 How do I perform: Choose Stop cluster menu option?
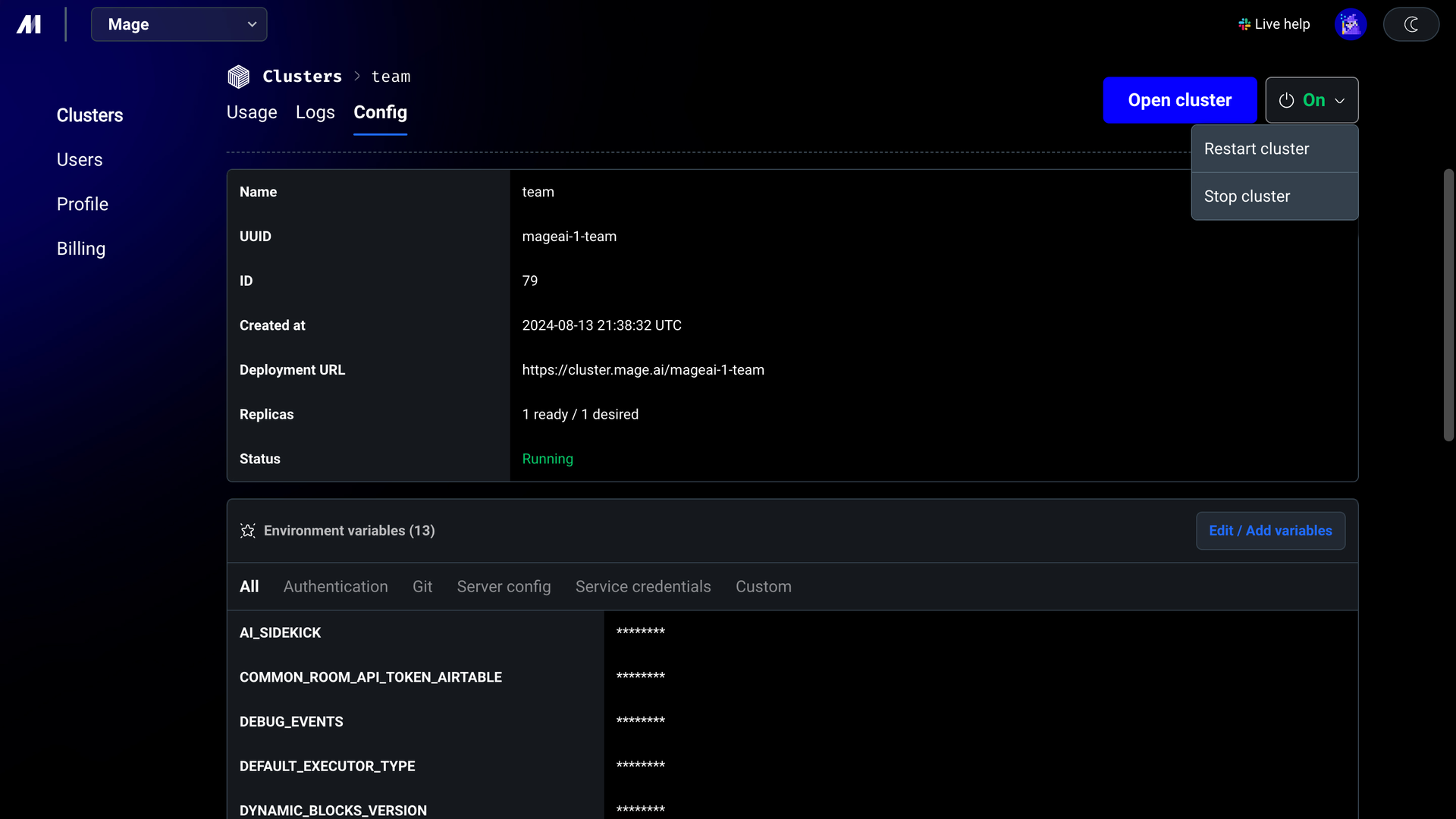coord(1275,196)
